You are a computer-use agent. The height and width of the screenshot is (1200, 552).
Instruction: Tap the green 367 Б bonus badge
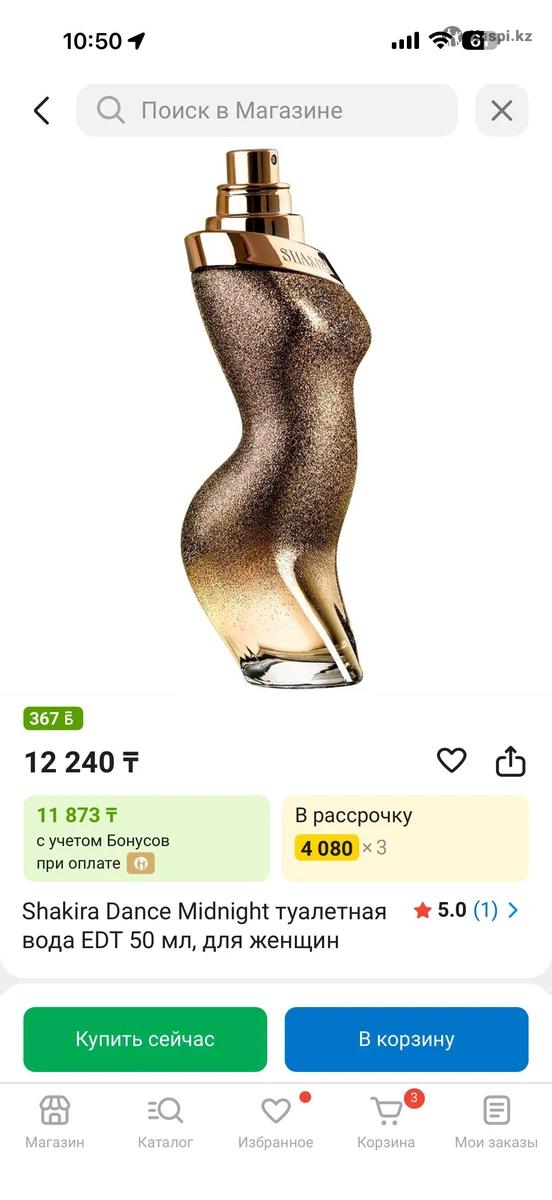point(53,718)
